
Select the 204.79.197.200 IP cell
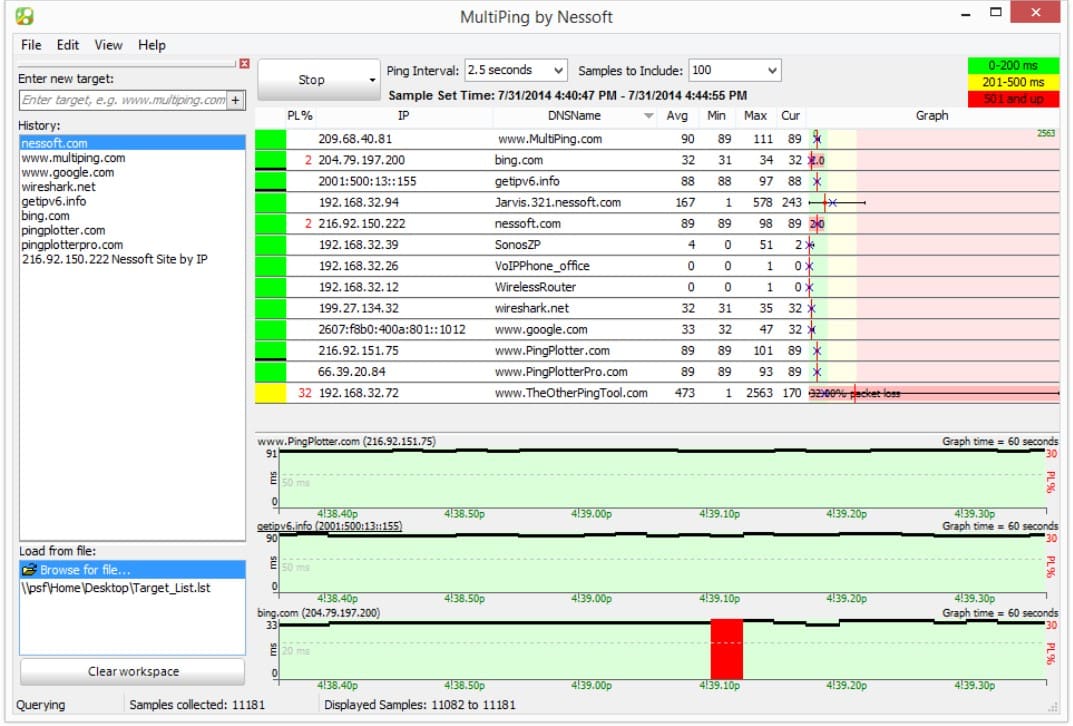point(361,160)
